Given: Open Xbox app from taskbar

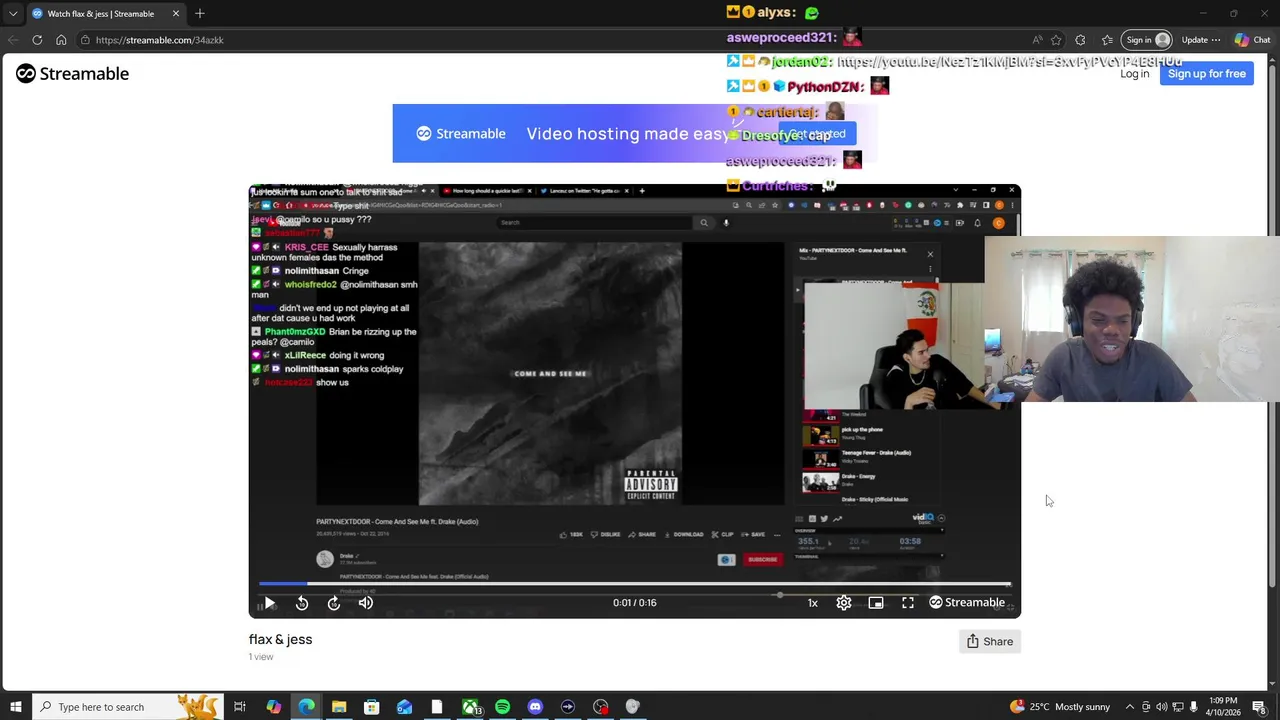Looking at the screenshot, I should pyautogui.click(x=470, y=707).
